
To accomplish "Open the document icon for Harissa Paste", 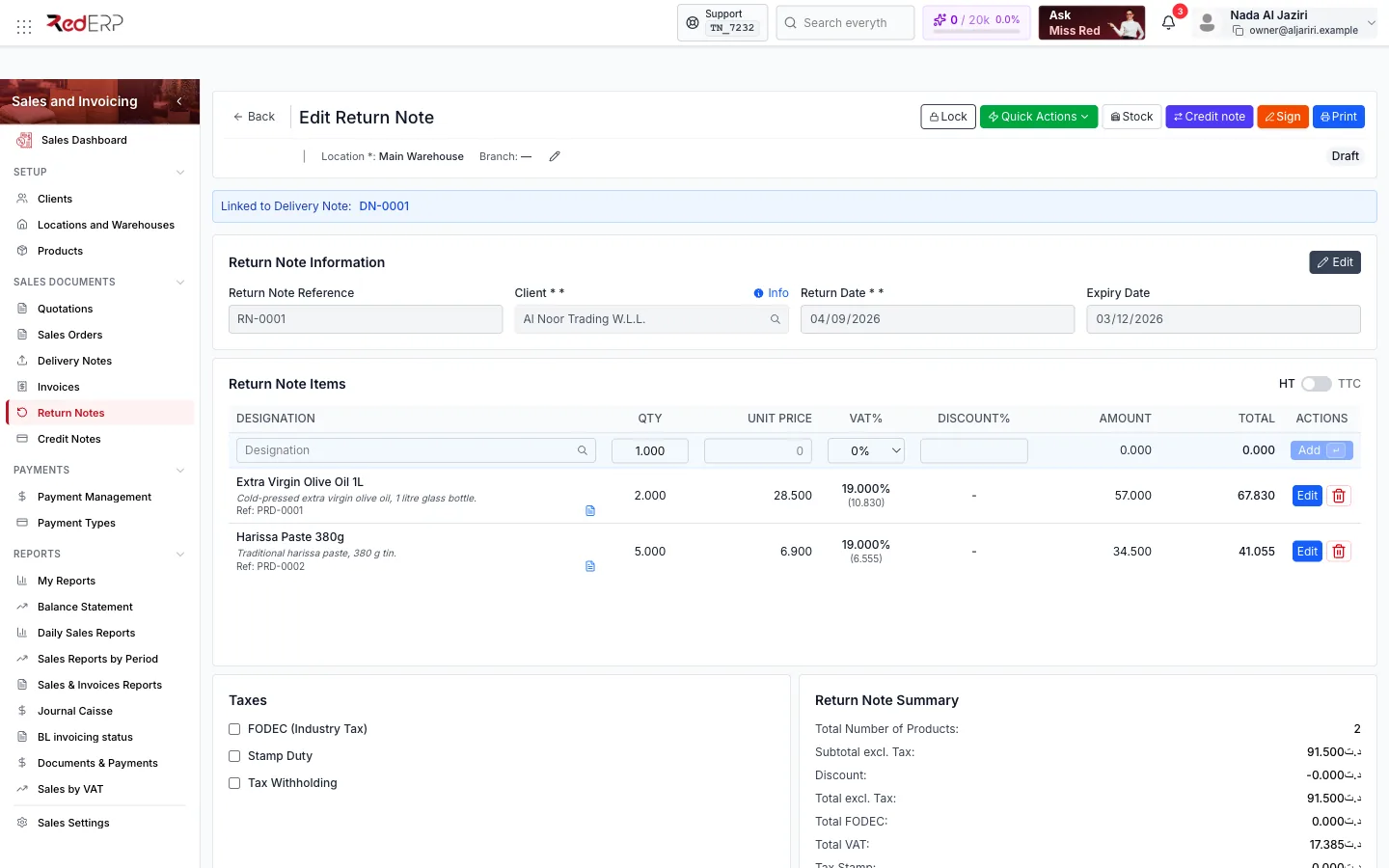I will 590,566.
